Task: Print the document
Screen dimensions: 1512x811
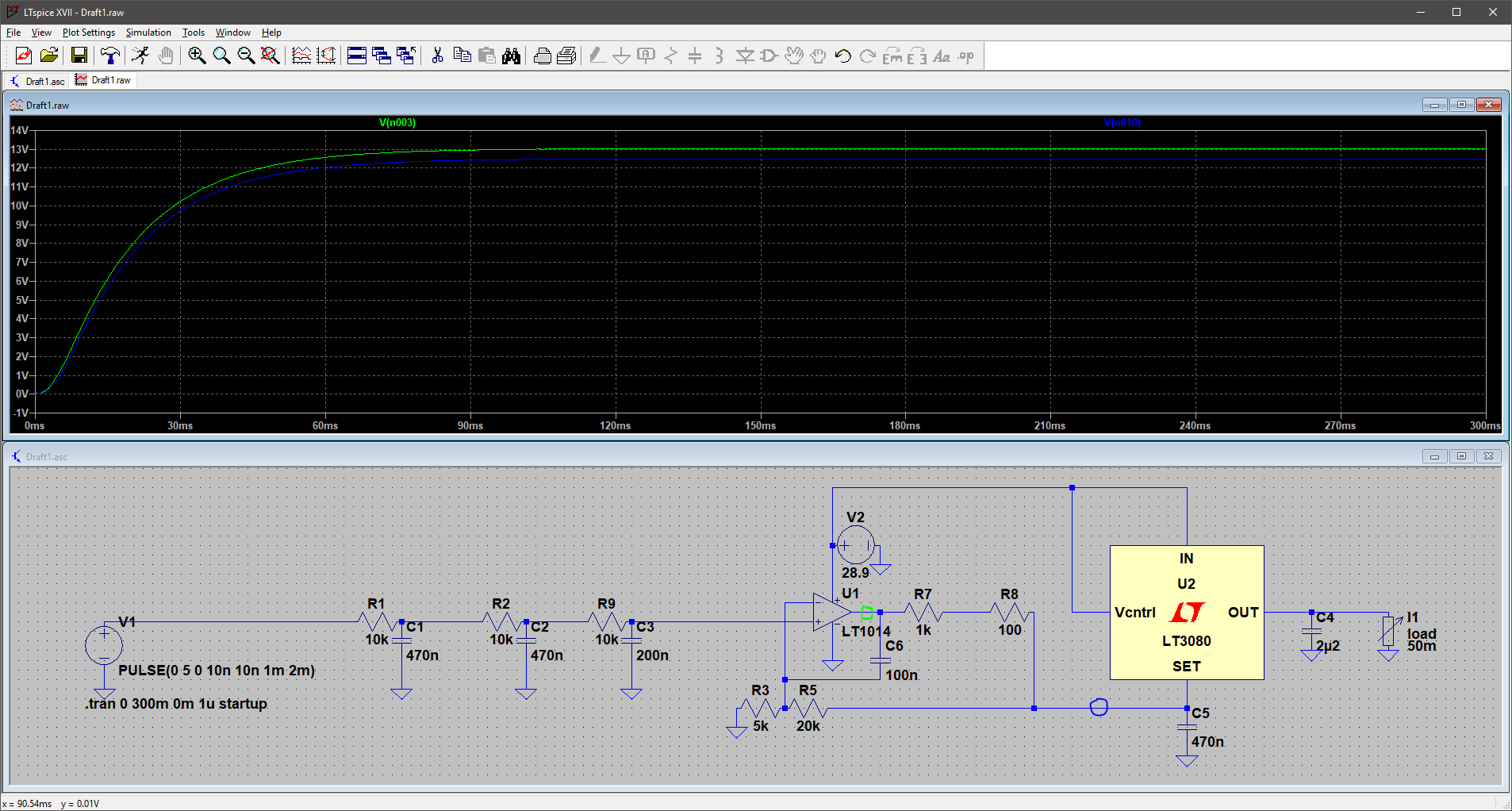Action: (x=566, y=56)
